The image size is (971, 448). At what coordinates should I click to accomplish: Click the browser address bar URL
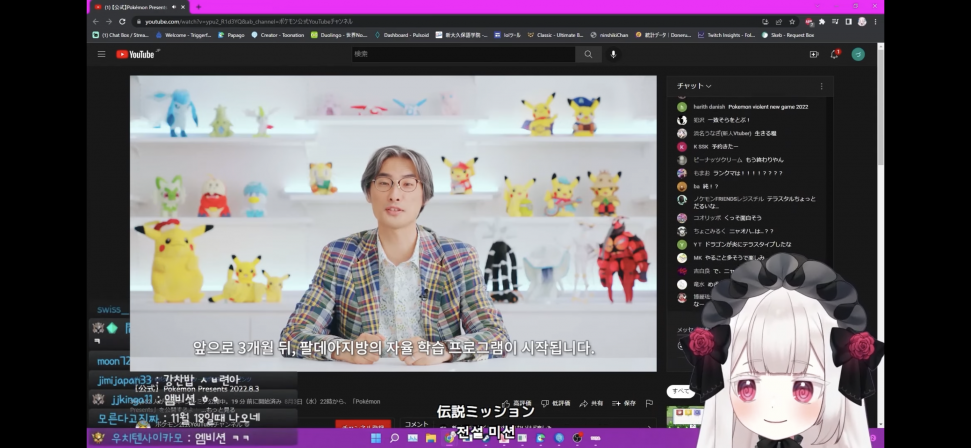pos(249,22)
